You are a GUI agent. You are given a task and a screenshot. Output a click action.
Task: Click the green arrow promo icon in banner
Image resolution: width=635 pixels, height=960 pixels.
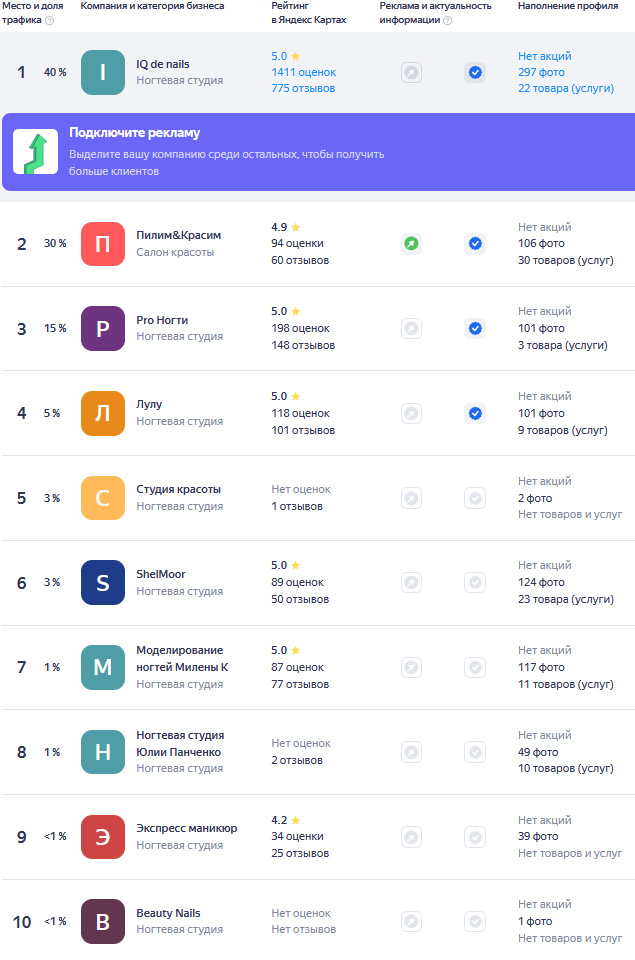click(x=35, y=152)
